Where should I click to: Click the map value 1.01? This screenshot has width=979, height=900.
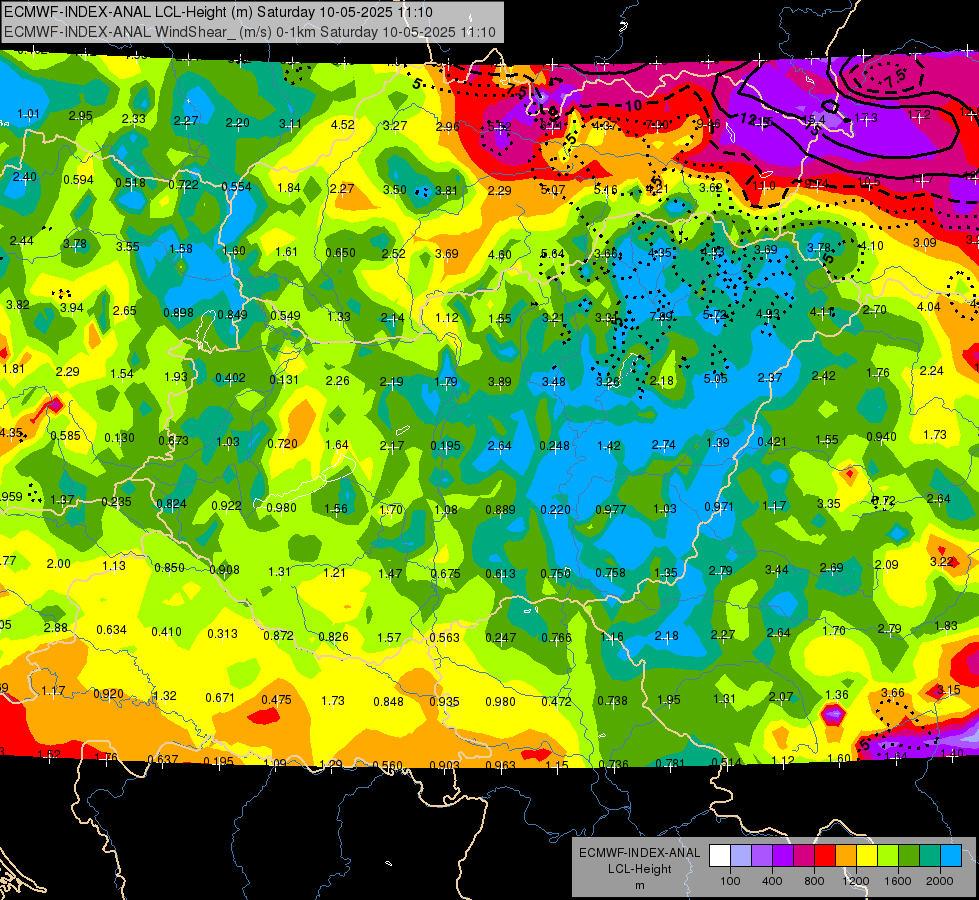(28, 114)
